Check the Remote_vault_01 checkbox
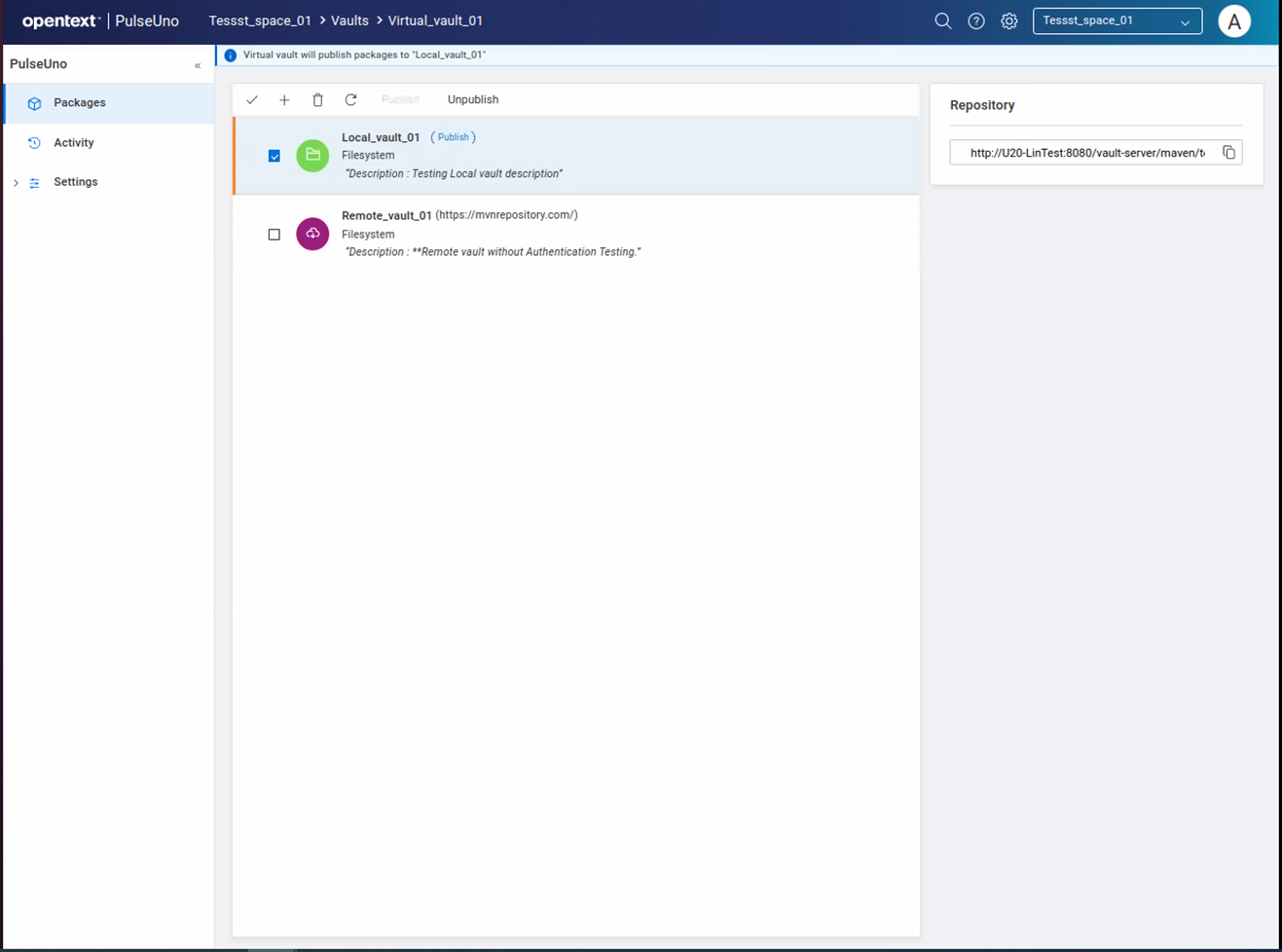Viewport: 1282px width, 952px height. coord(275,235)
